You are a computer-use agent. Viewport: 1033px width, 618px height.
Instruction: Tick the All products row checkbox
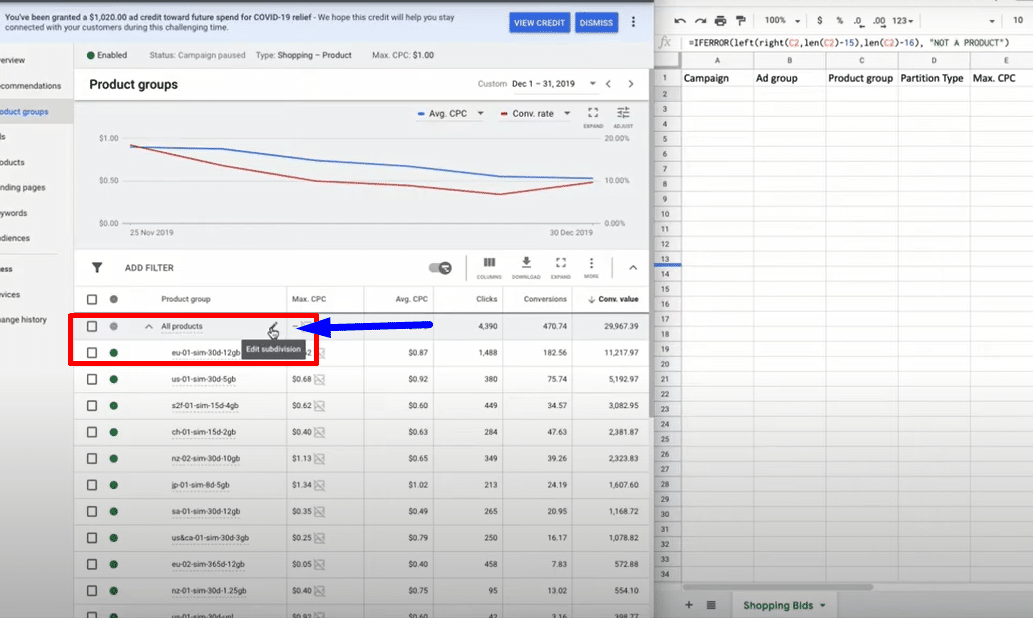92,326
